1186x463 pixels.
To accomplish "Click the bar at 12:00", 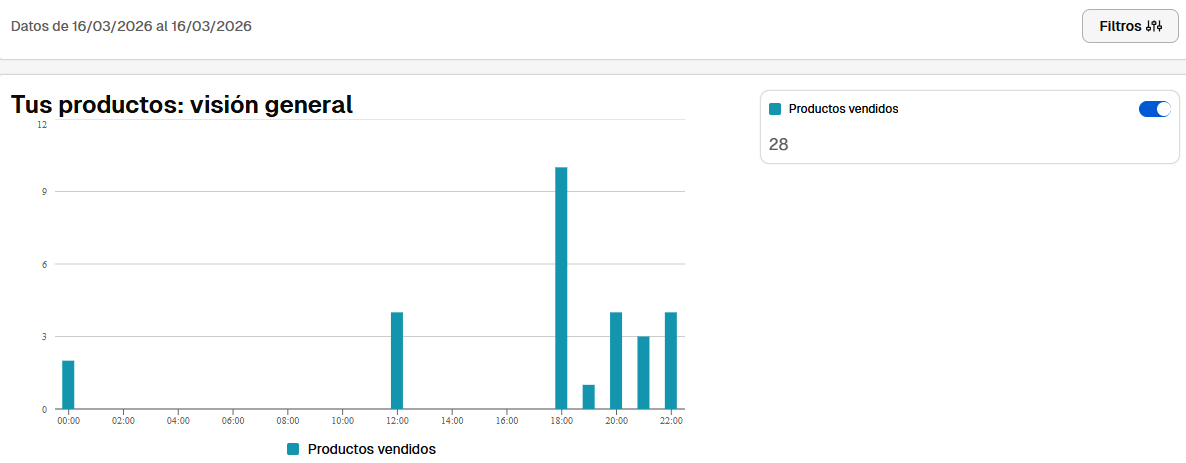I will (397, 360).
